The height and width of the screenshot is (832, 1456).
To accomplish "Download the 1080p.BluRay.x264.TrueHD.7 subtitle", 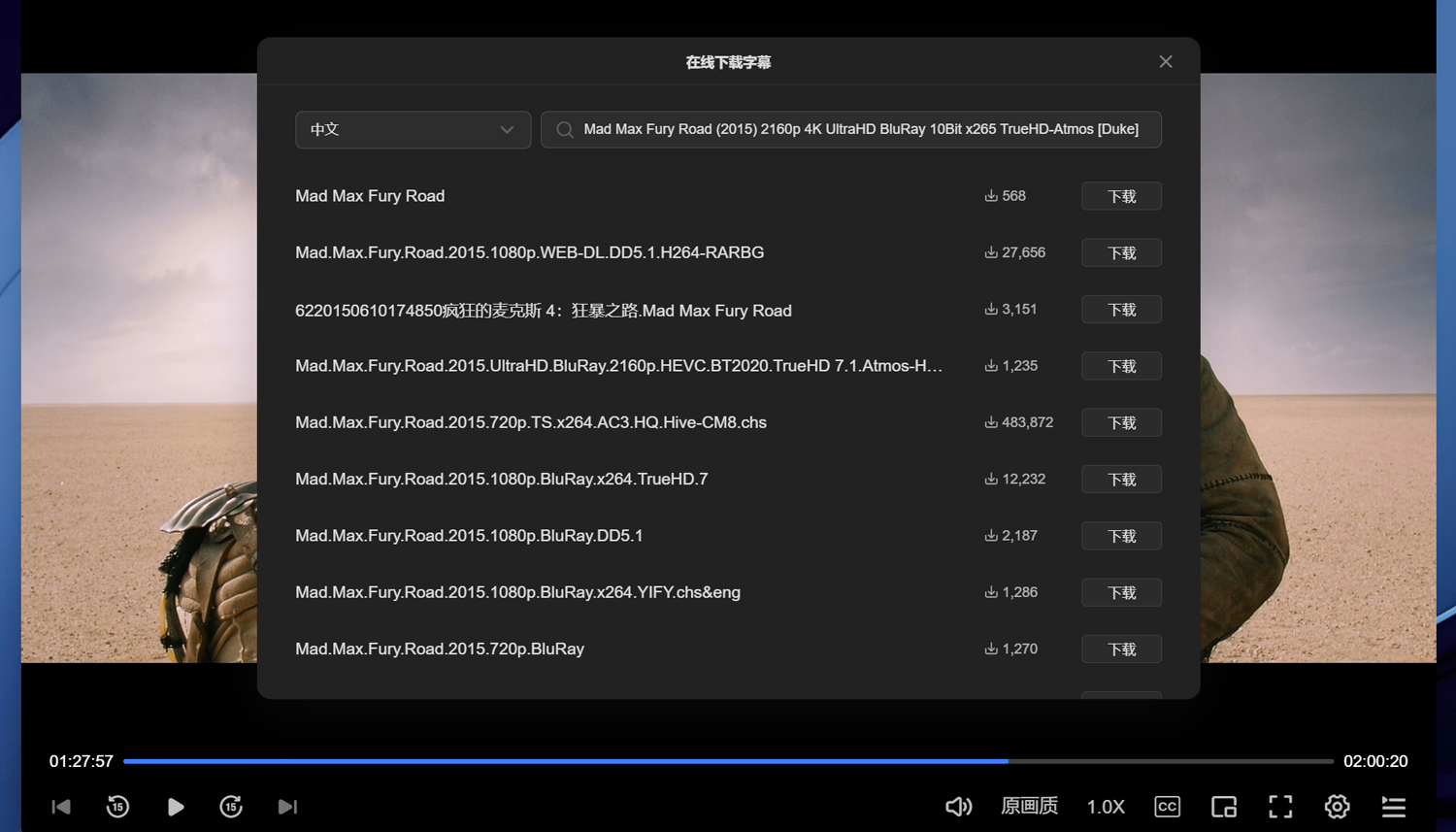I will tap(1121, 480).
